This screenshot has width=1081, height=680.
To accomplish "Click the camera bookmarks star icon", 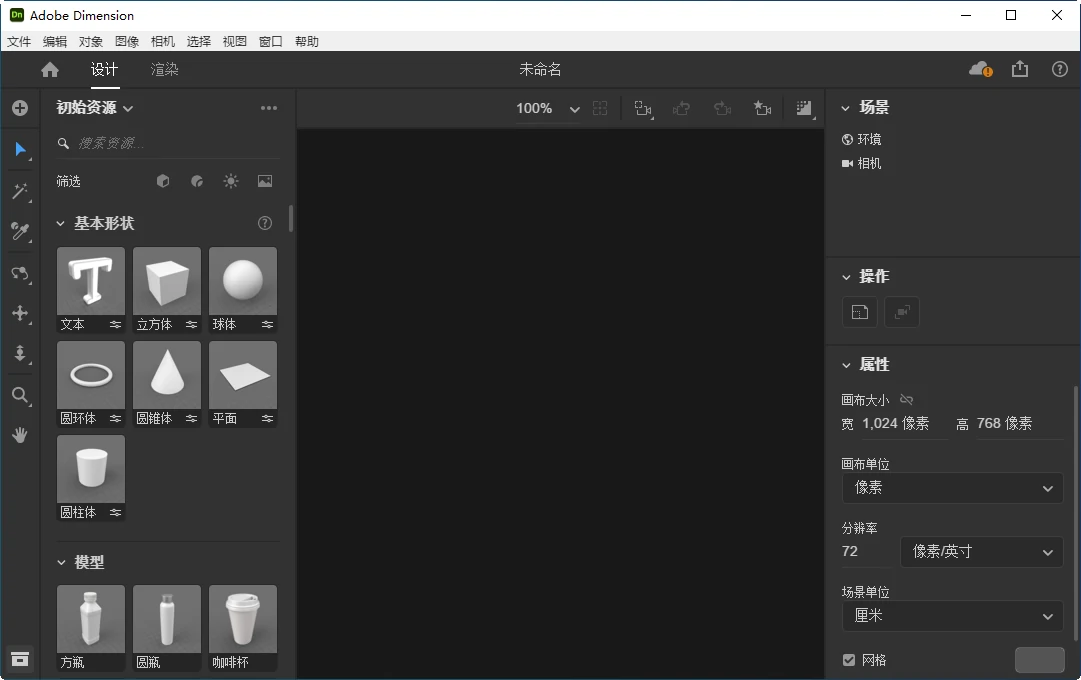I will tap(763, 108).
